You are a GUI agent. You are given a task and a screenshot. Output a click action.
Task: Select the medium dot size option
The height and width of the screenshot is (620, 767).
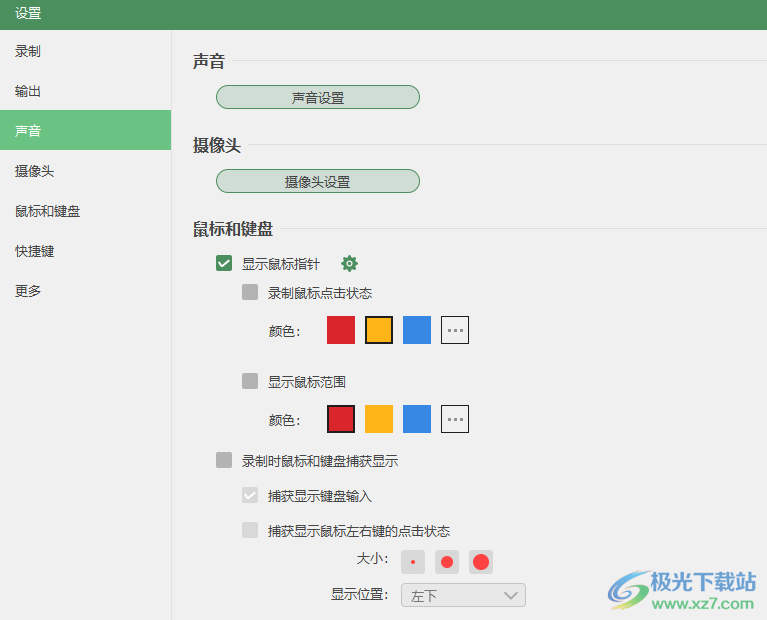[x=447, y=562]
